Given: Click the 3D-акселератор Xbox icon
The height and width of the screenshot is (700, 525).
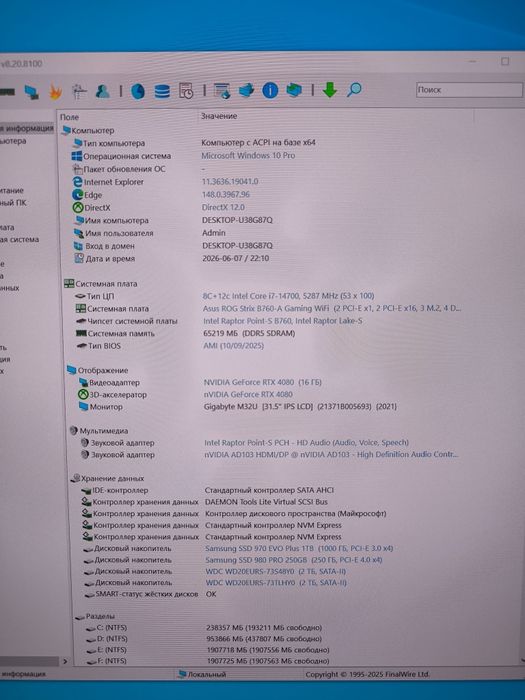Looking at the screenshot, I should (83, 394).
